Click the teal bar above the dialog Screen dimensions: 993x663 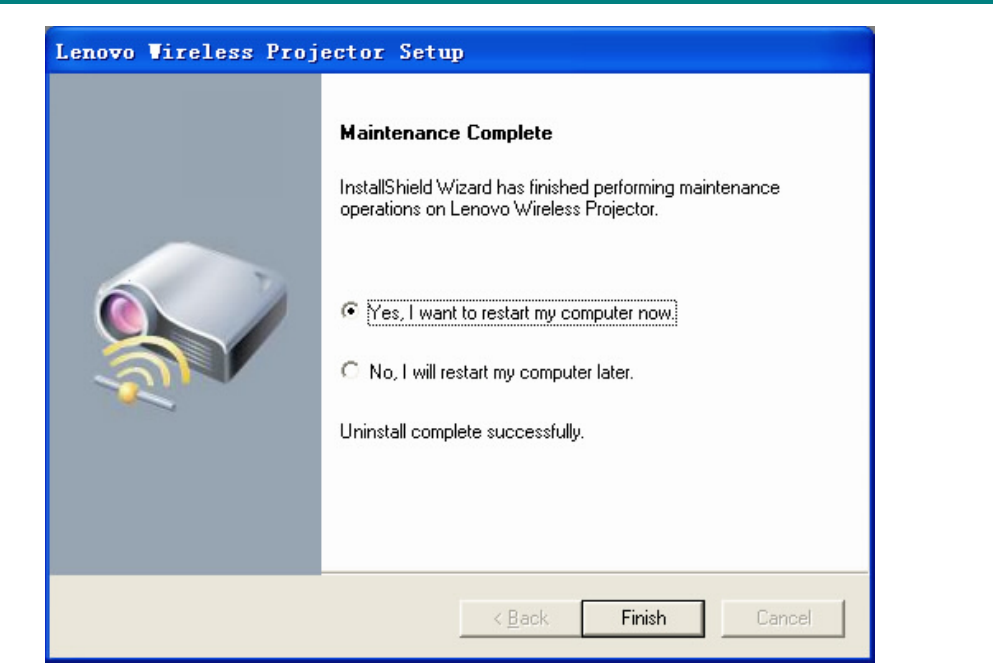coord(496,2)
